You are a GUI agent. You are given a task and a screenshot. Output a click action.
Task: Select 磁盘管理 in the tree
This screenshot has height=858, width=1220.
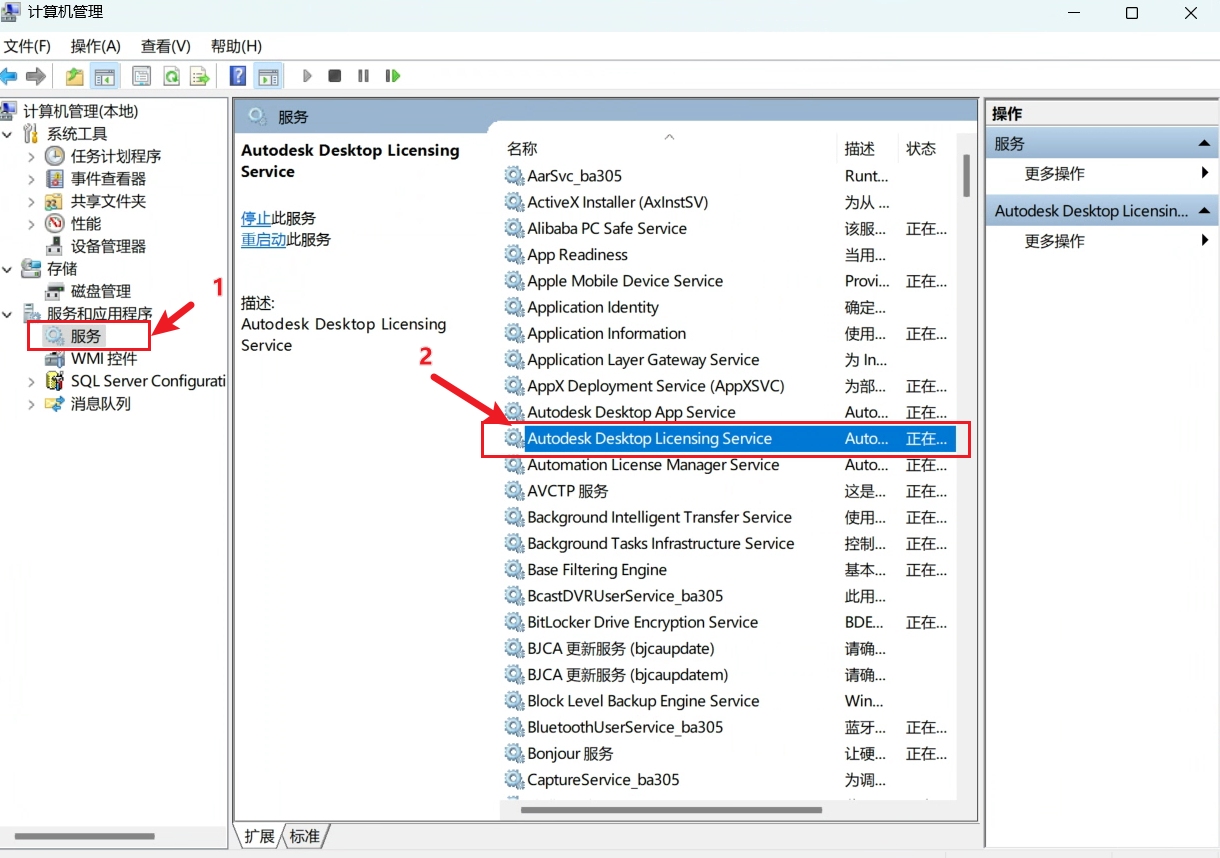click(x=100, y=291)
